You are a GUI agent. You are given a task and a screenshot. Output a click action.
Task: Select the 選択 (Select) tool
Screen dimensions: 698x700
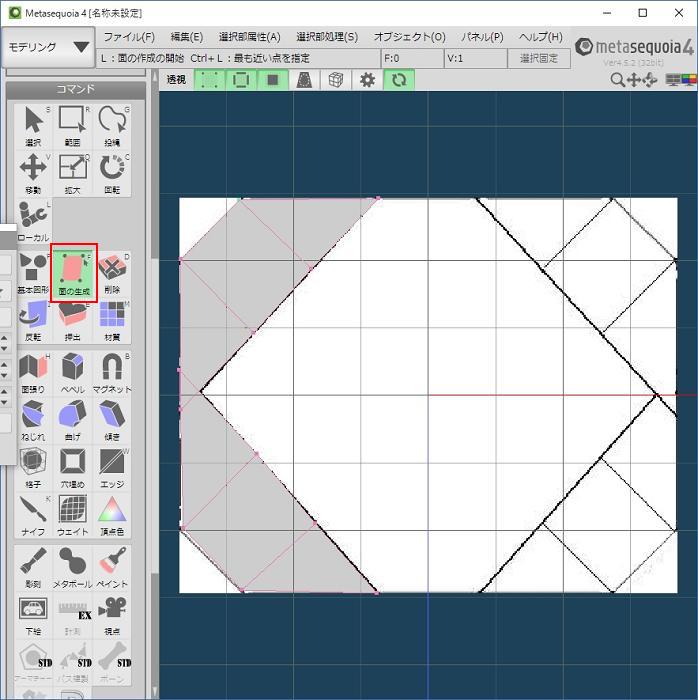point(34,125)
